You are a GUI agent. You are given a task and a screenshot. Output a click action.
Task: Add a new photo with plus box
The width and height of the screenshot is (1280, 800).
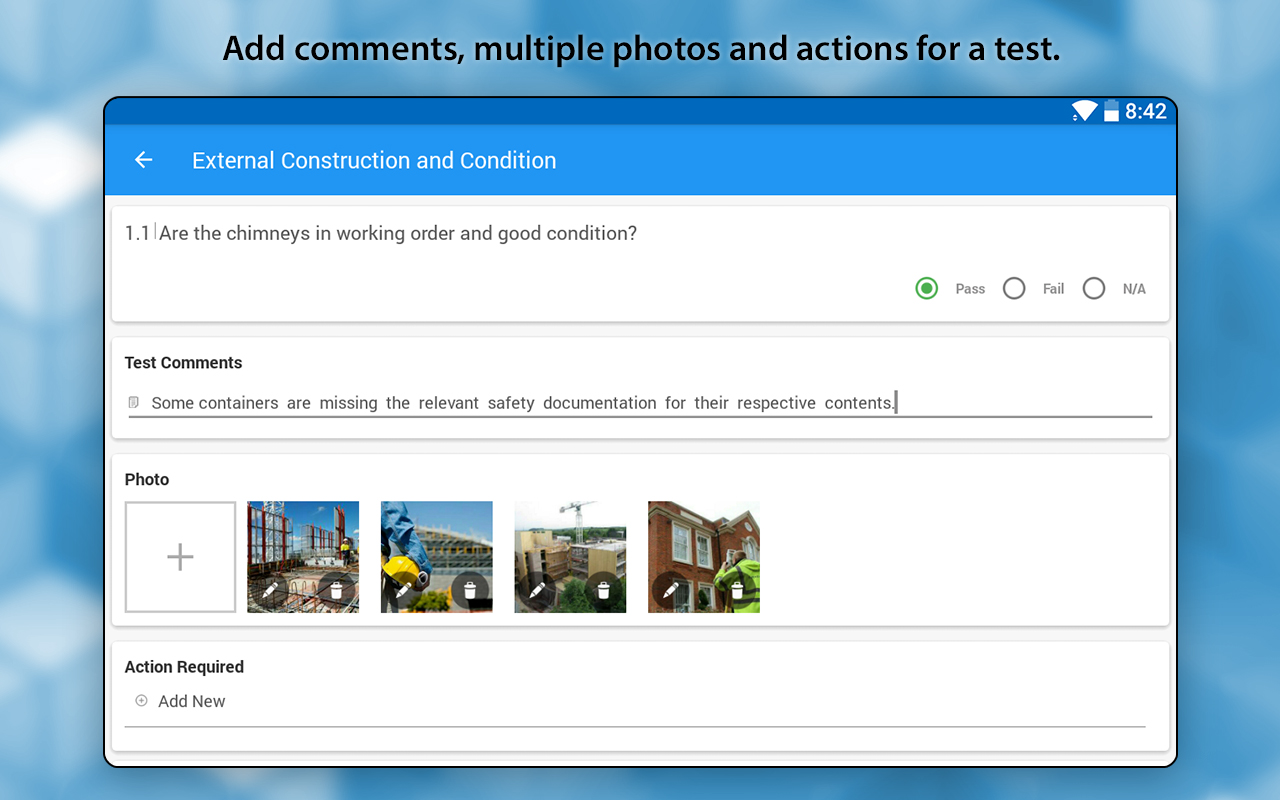(x=180, y=557)
